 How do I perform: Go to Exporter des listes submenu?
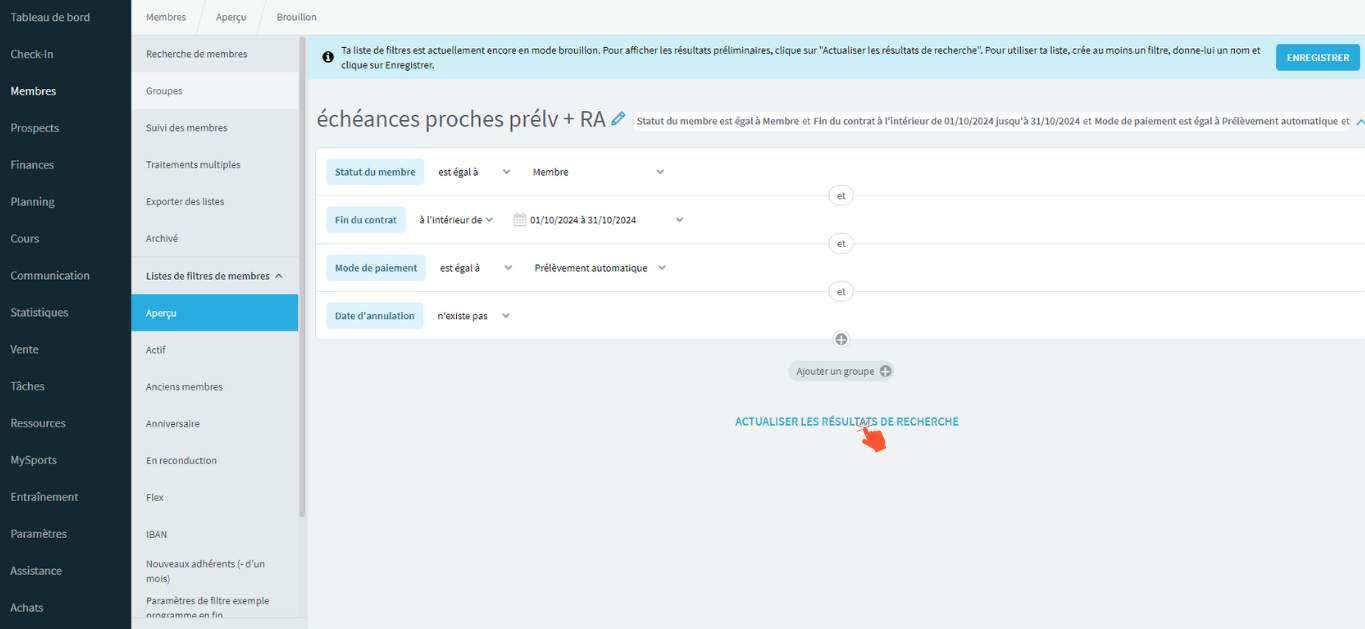[x=214, y=202]
